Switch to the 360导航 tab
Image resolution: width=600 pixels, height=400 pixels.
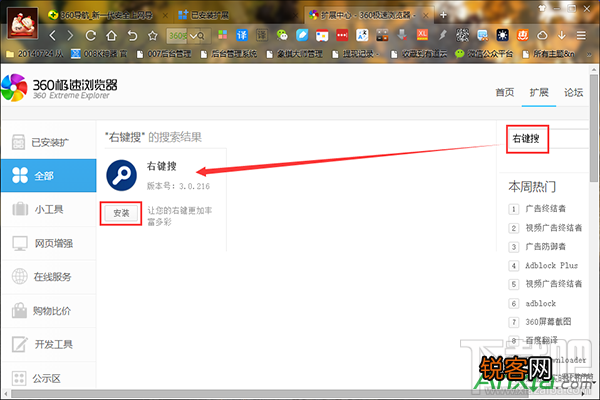[x=106, y=15]
